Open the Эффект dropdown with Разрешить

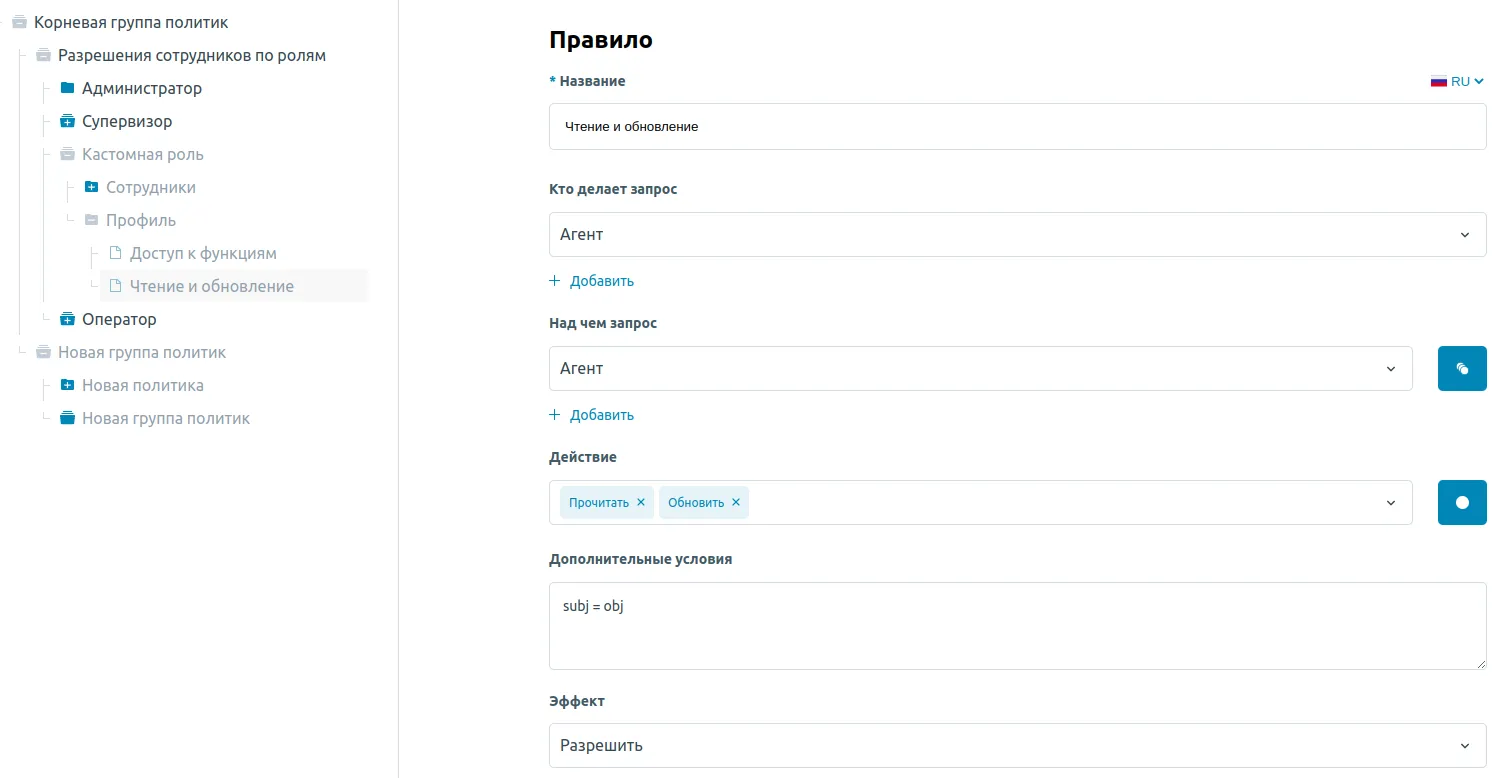(x=1016, y=745)
